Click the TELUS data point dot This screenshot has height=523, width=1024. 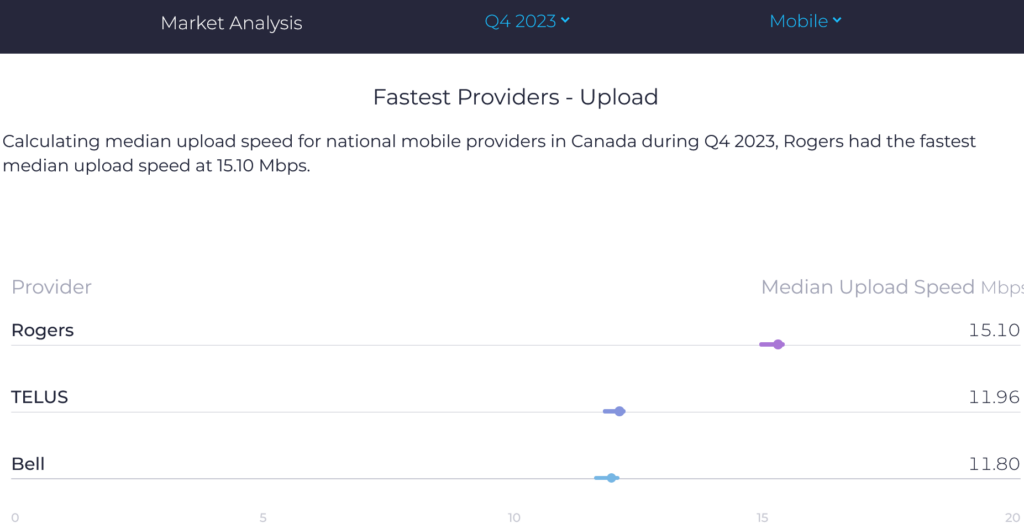(x=620, y=411)
